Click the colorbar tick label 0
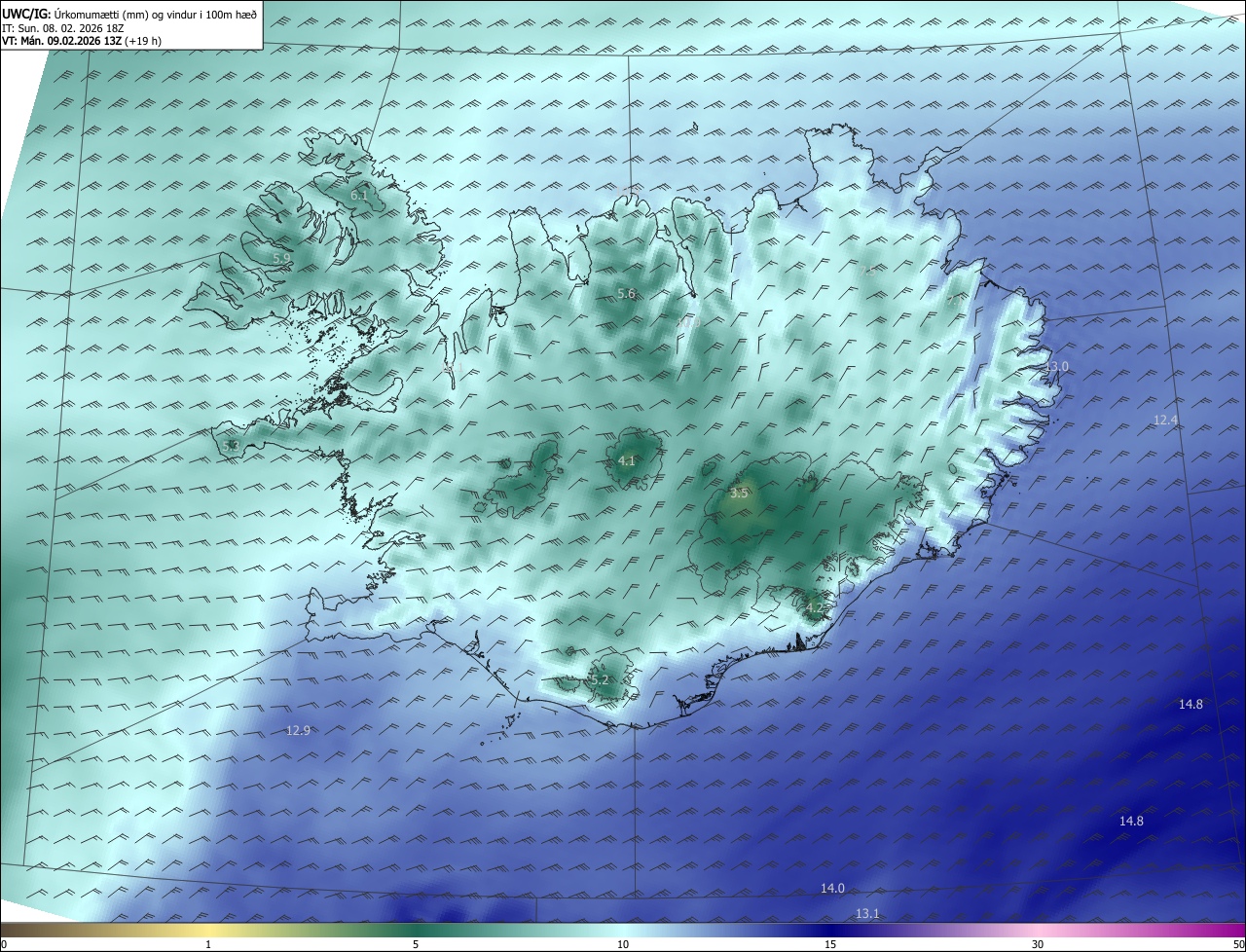 pyautogui.click(x=4, y=944)
